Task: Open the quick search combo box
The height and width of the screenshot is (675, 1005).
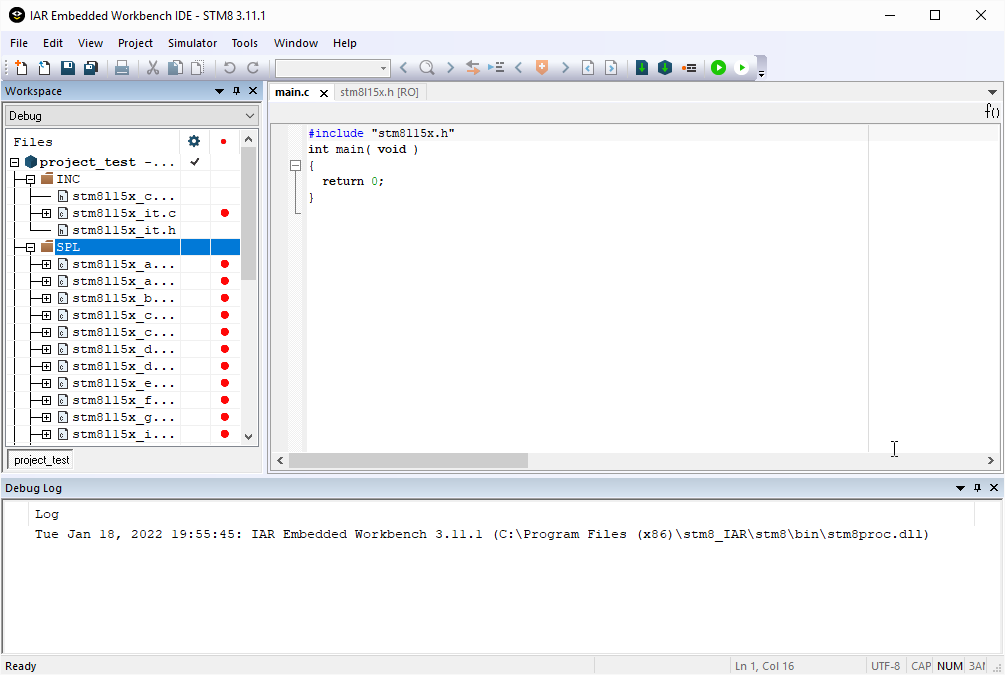Action: tap(332, 68)
